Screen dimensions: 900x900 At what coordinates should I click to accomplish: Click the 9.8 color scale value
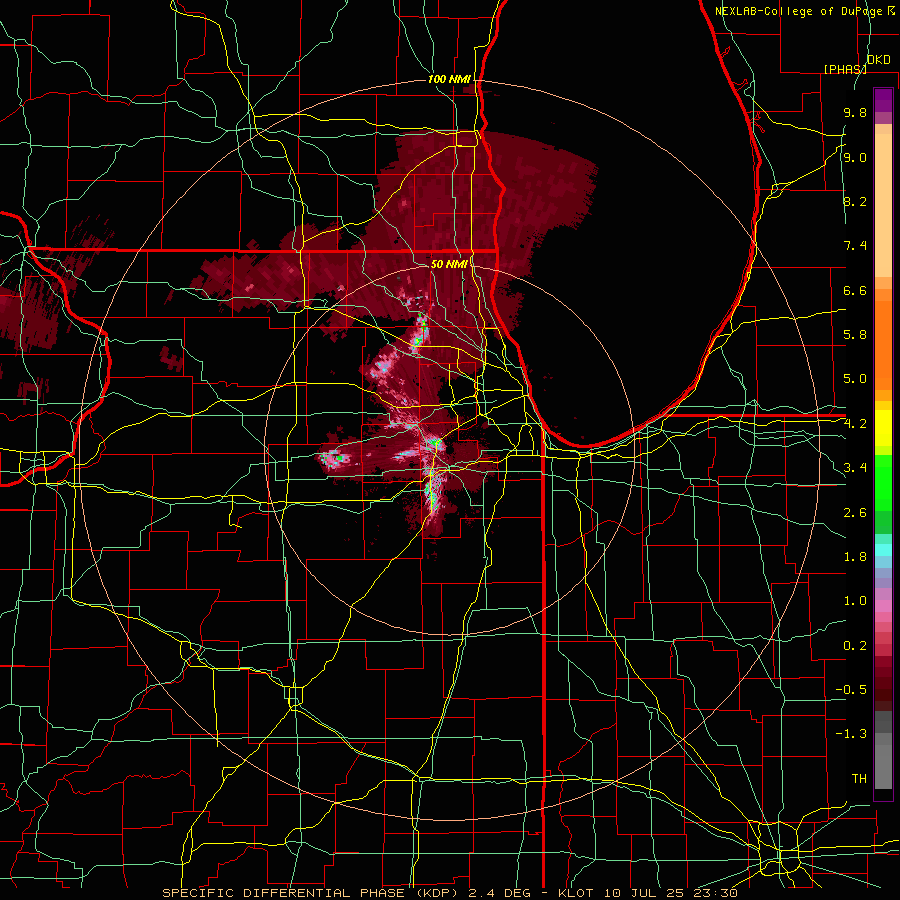coord(855,112)
